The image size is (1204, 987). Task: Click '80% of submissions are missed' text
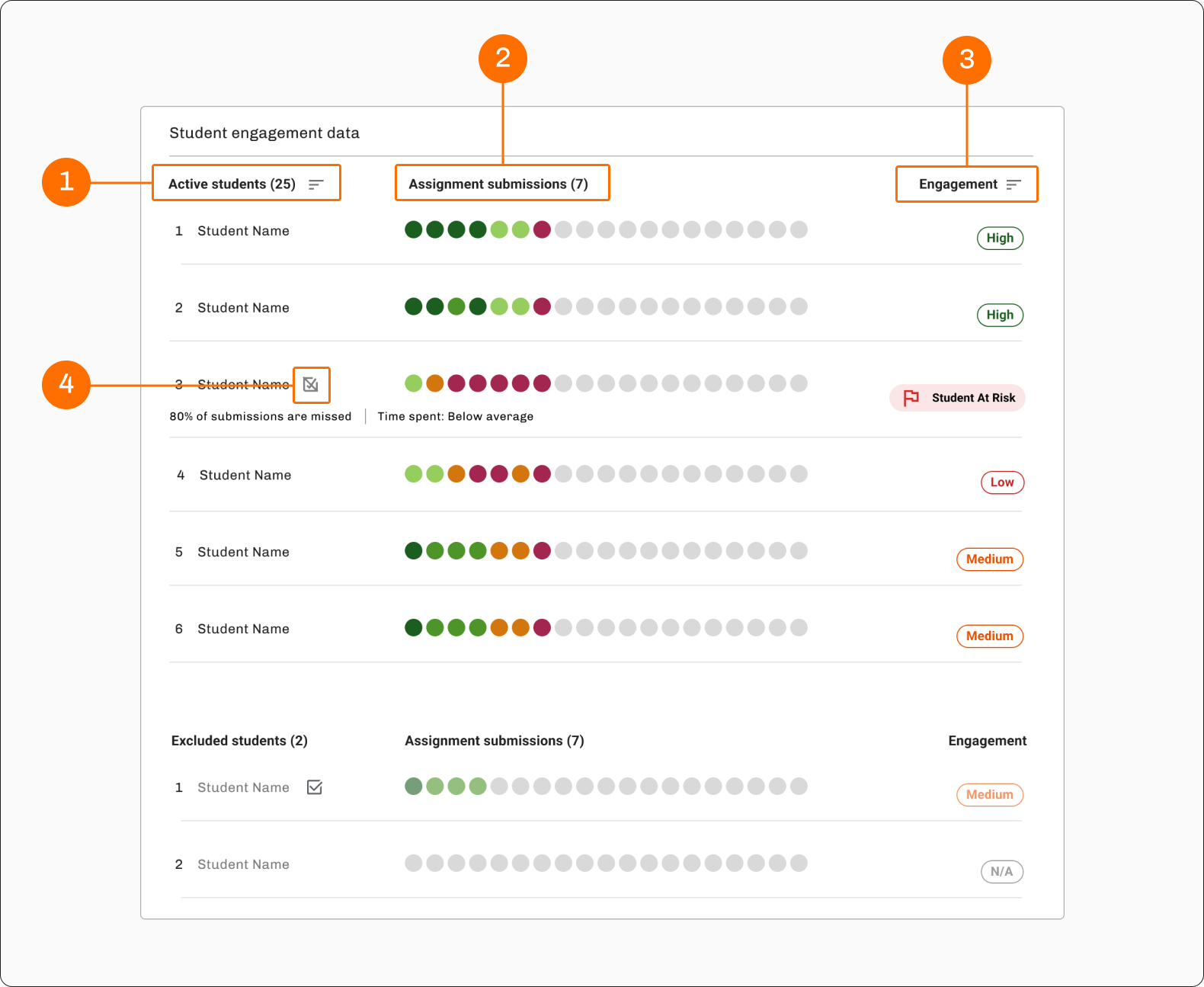click(x=261, y=417)
